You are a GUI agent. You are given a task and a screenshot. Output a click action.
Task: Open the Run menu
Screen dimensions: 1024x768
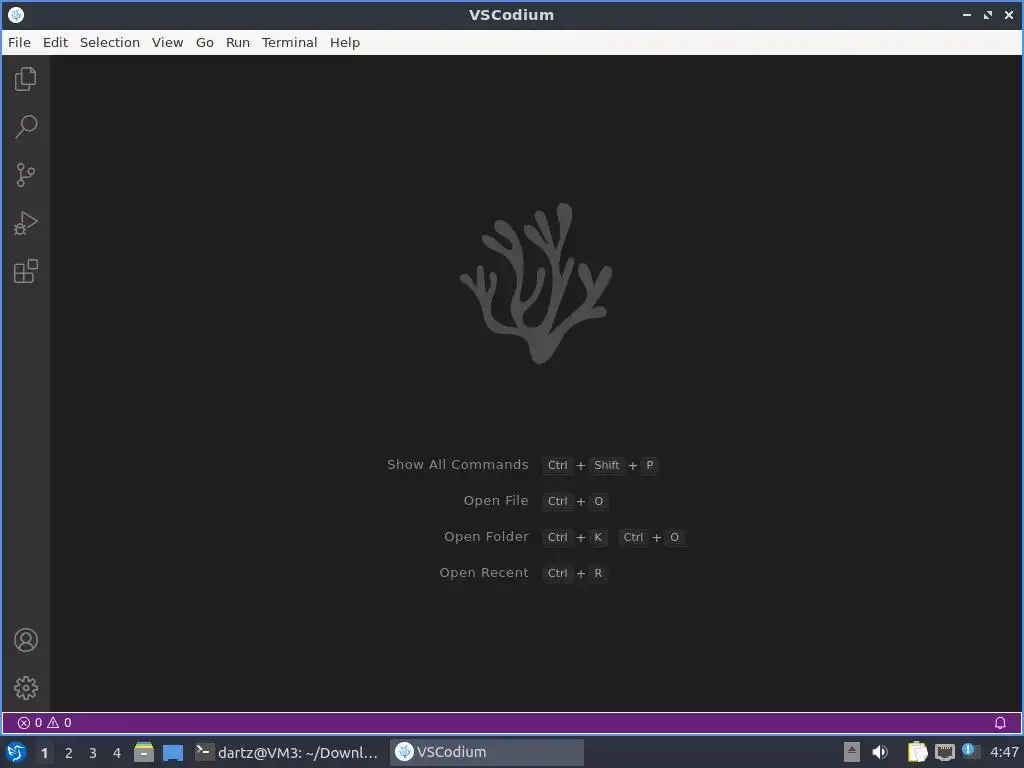coord(238,42)
